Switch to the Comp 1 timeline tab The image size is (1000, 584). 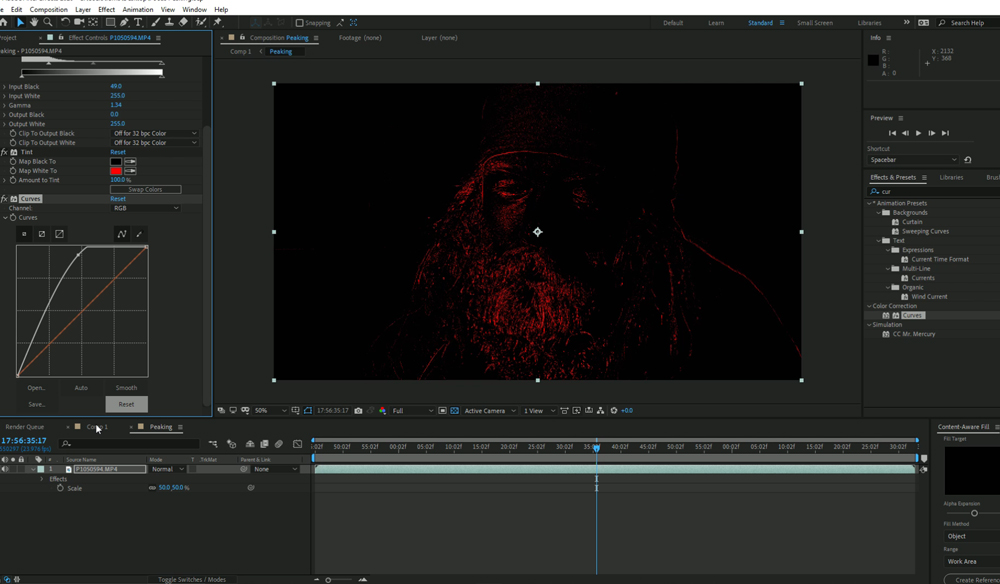click(x=97, y=427)
